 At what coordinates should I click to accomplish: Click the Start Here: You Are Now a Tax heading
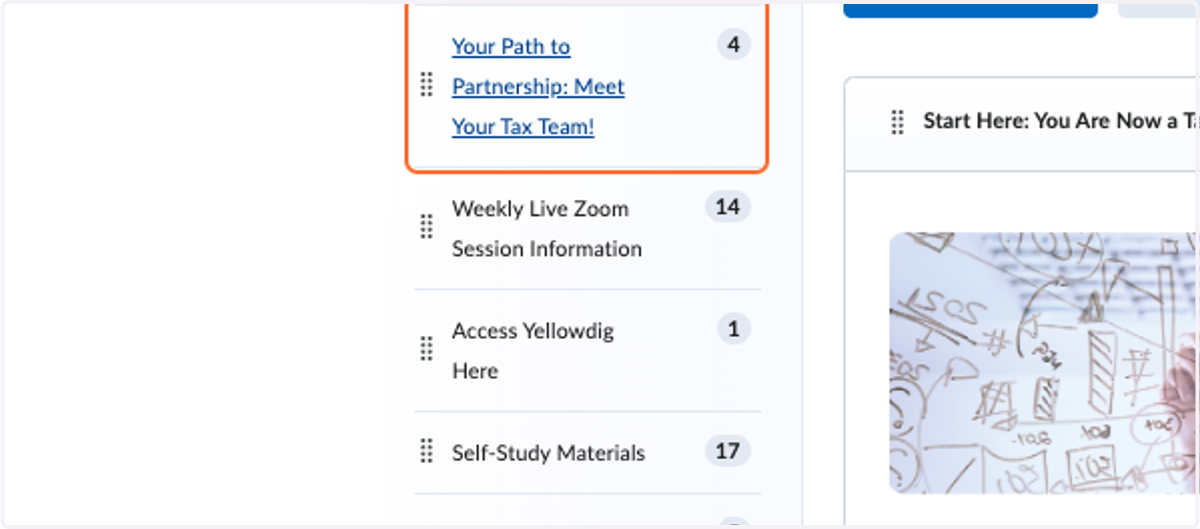pyautogui.click(x=1060, y=122)
